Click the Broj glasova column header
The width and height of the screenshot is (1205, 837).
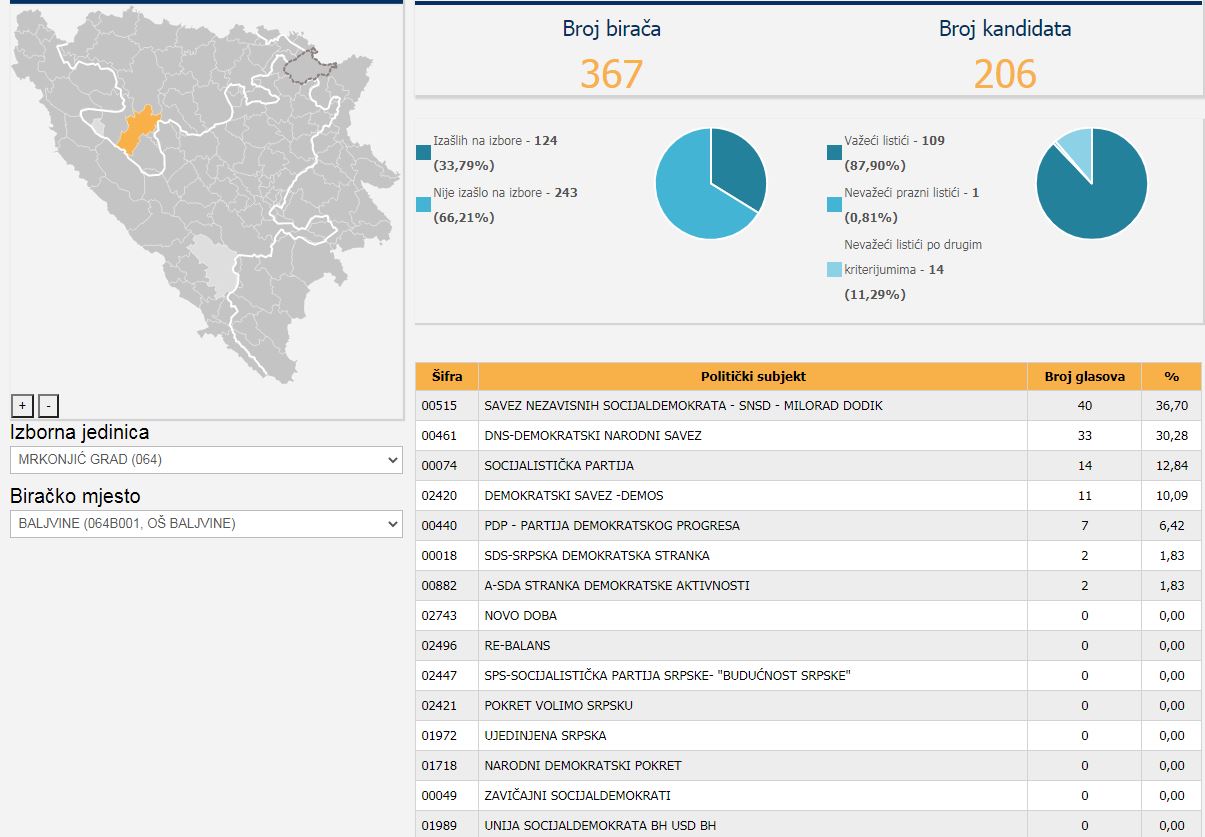(1084, 377)
